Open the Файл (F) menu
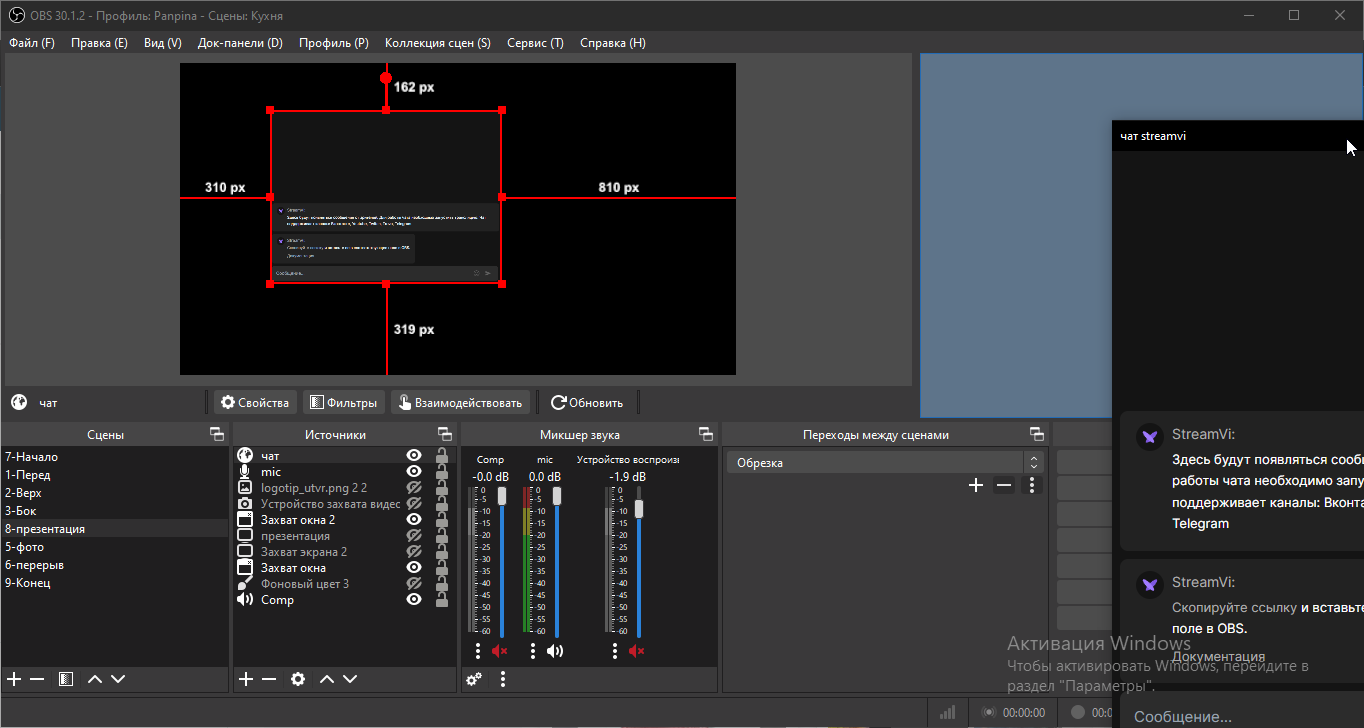This screenshot has height=728, width=1364. point(32,43)
